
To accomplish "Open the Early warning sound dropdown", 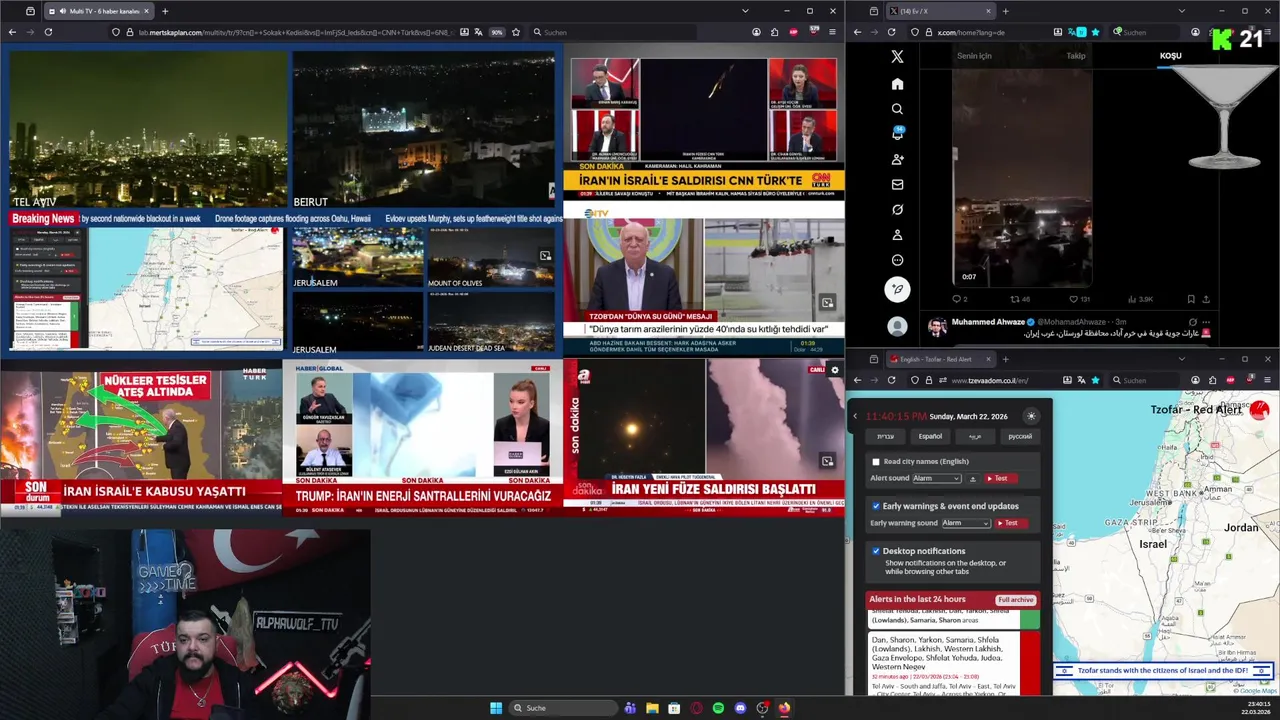I will [x=965, y=523].
